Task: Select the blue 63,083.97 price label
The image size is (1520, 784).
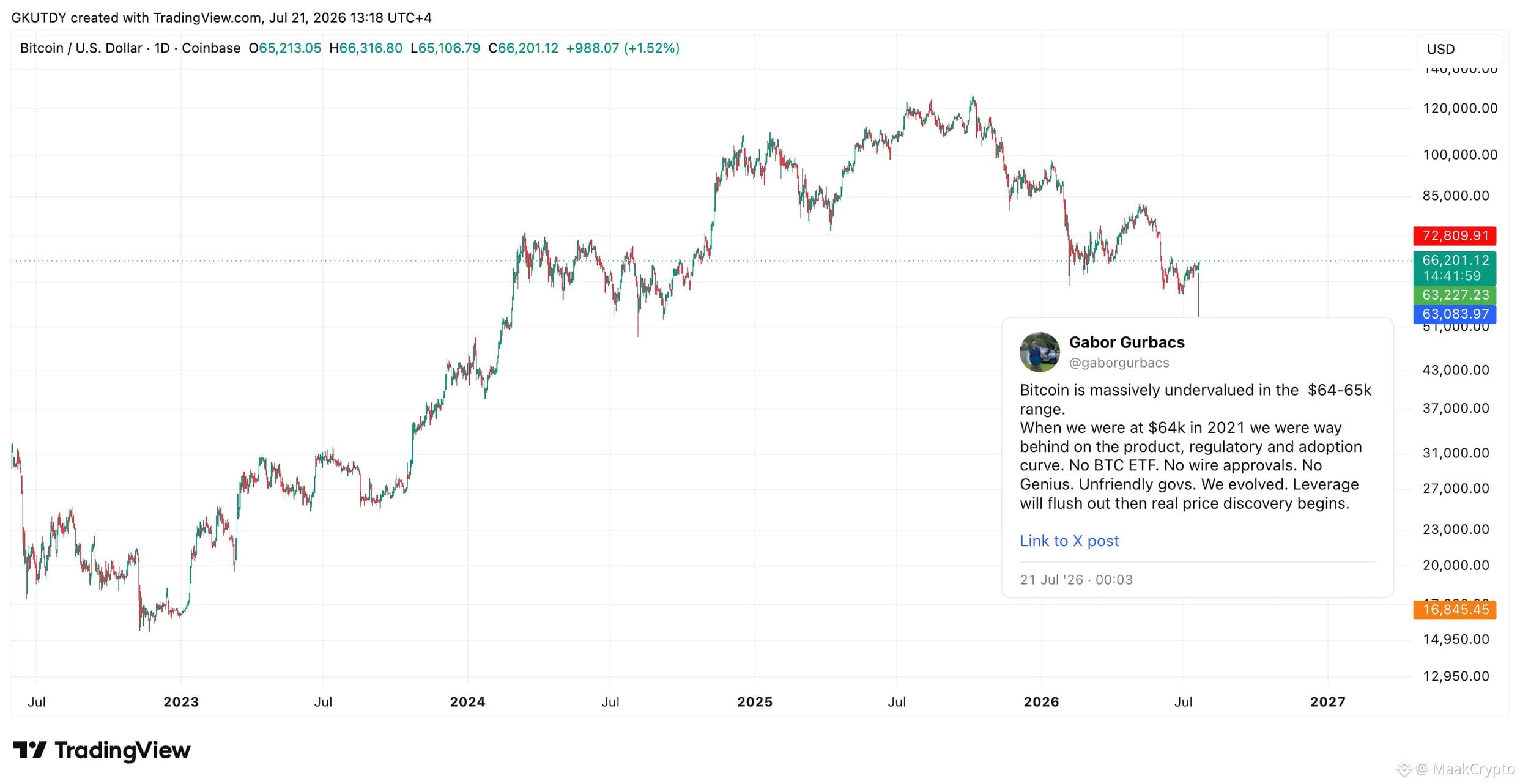Action: click(x=1455, y=314)
